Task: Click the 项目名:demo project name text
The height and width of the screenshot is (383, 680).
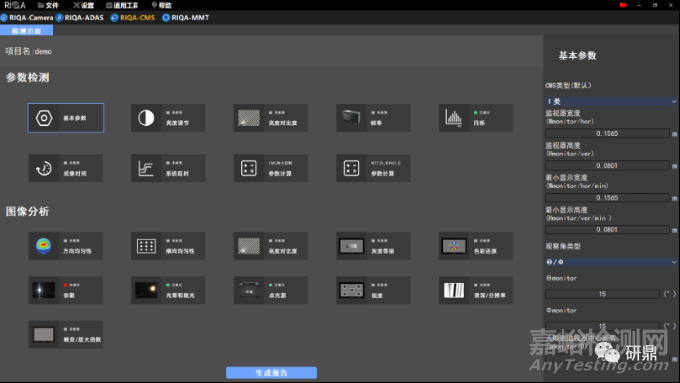Action: coord(29,51)
